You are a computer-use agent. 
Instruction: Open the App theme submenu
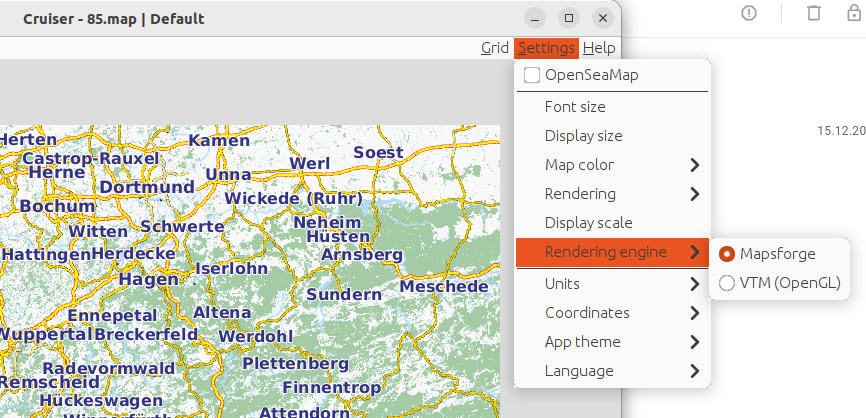tap(612, 342)
